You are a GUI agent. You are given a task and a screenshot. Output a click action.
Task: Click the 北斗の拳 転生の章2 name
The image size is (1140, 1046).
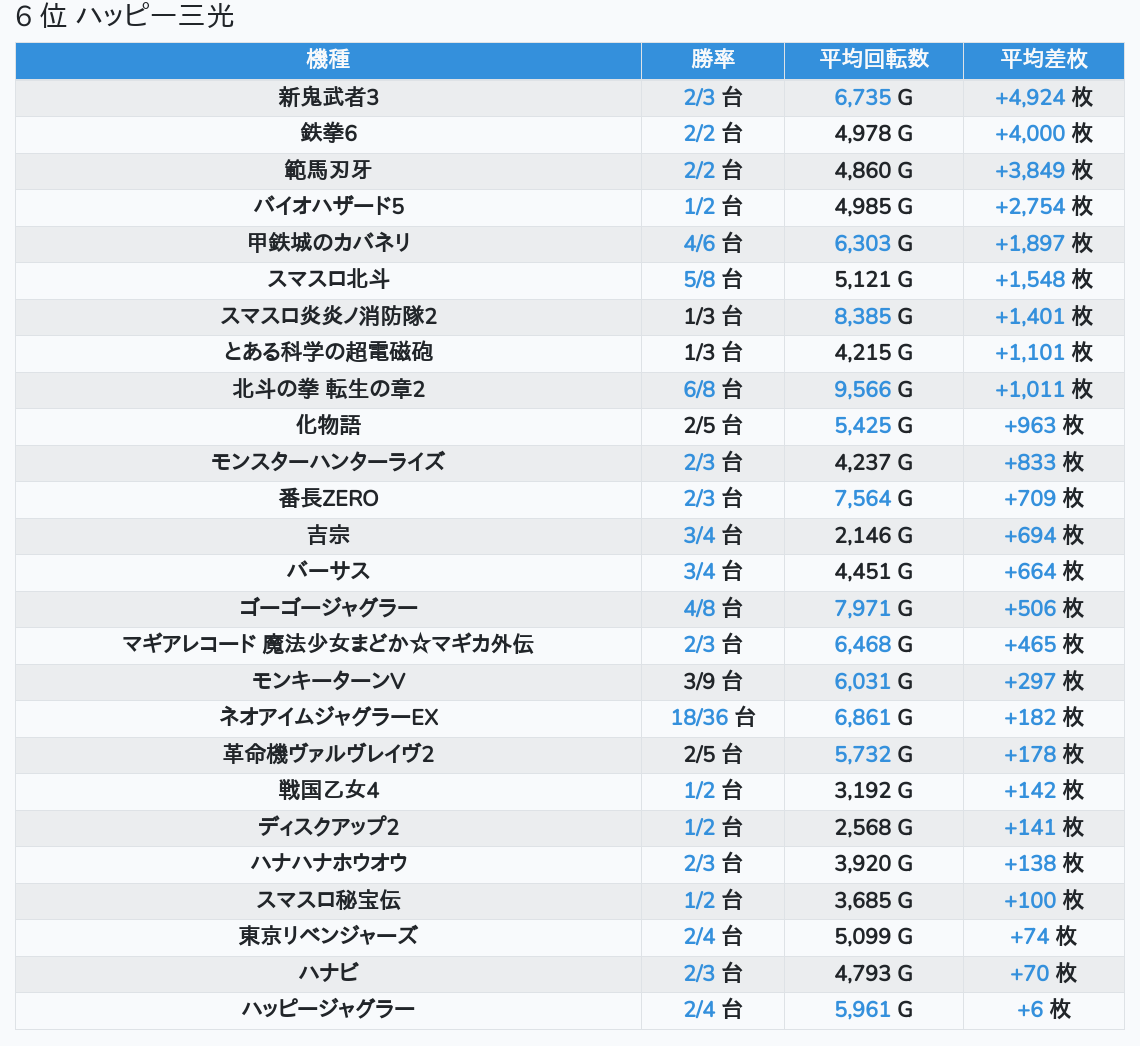point(328,389)
